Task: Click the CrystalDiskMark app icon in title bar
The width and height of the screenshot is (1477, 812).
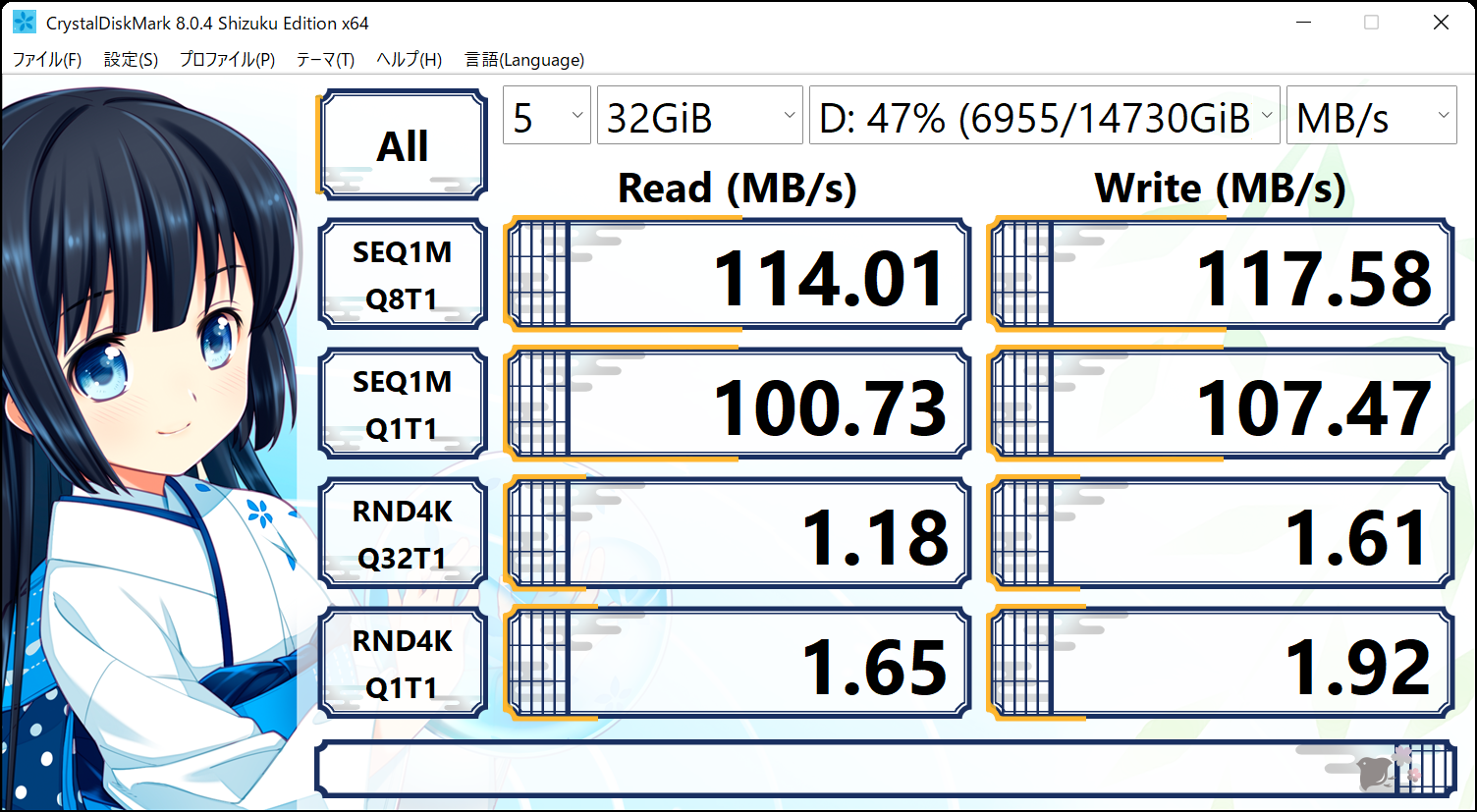Action: (x=25, y=23)
